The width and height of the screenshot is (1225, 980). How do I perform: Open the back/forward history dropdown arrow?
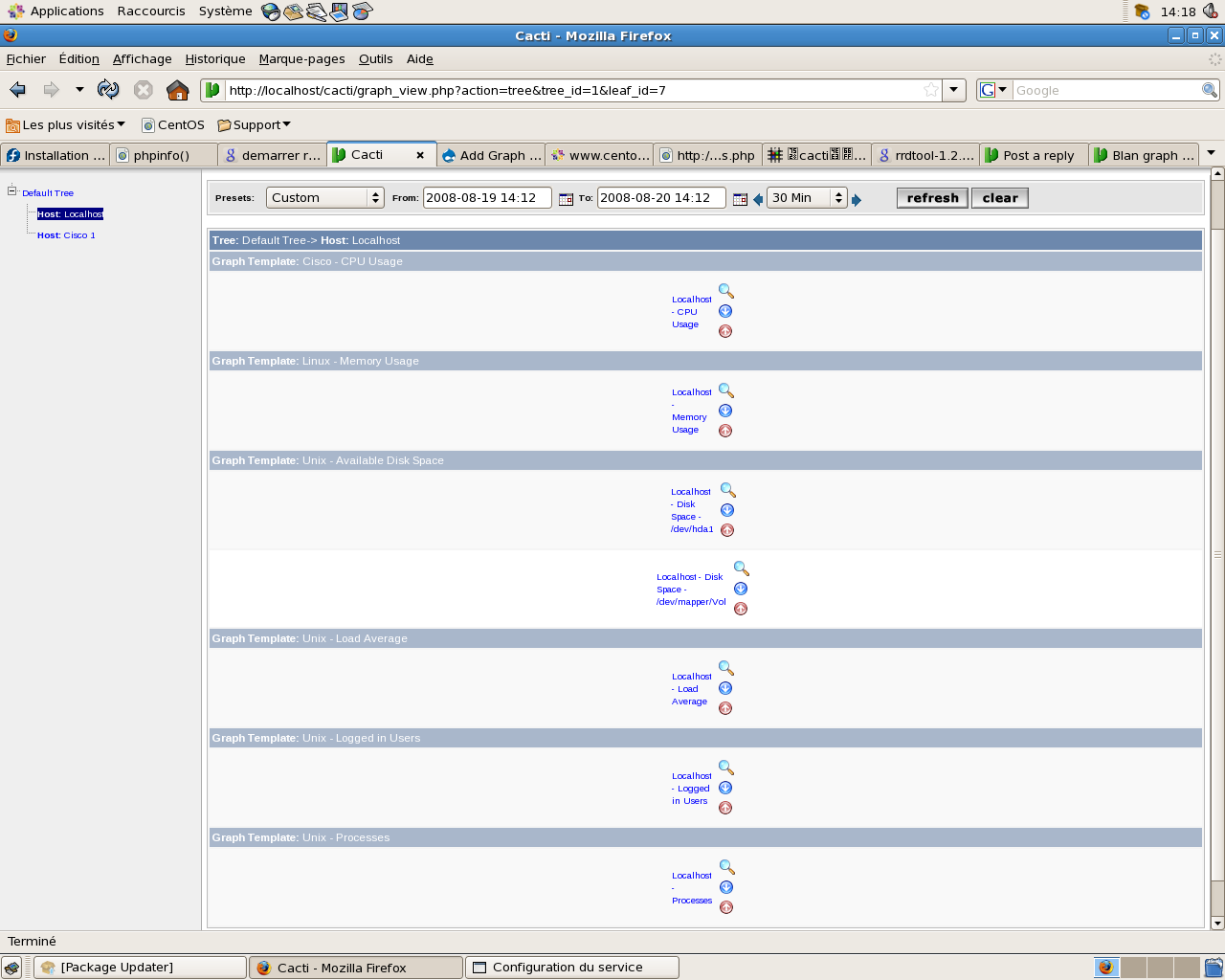tap(79, 90)
